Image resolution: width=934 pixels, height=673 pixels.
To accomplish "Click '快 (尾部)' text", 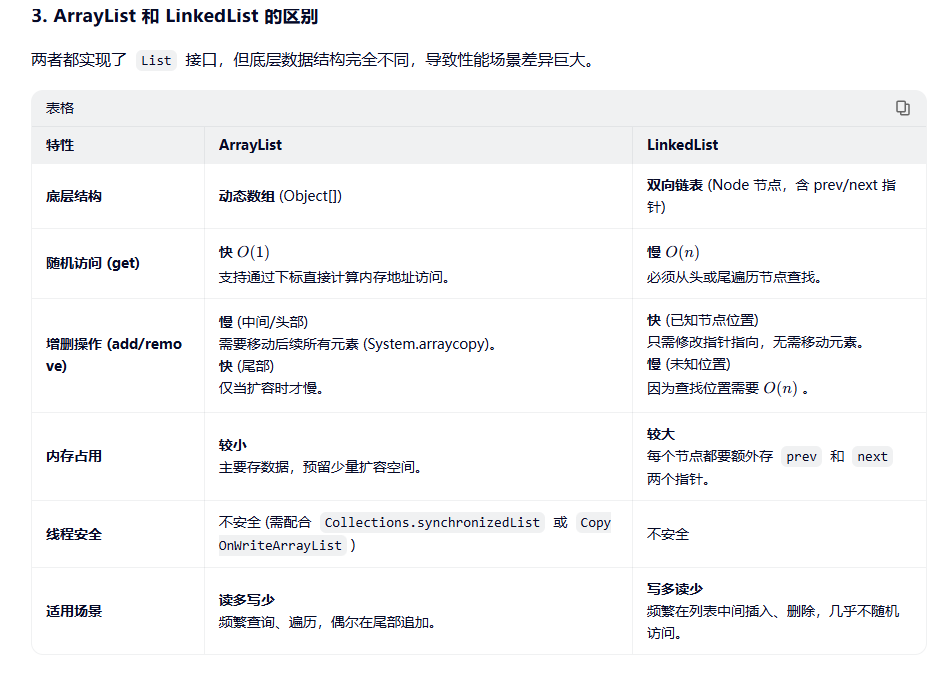I will click(x=246, y=366).
